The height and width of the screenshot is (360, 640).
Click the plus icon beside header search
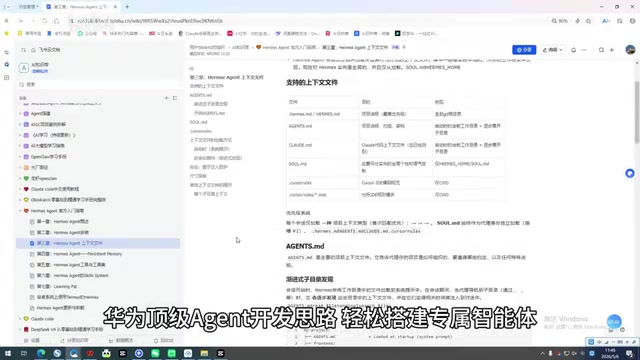tap(612, 50)
